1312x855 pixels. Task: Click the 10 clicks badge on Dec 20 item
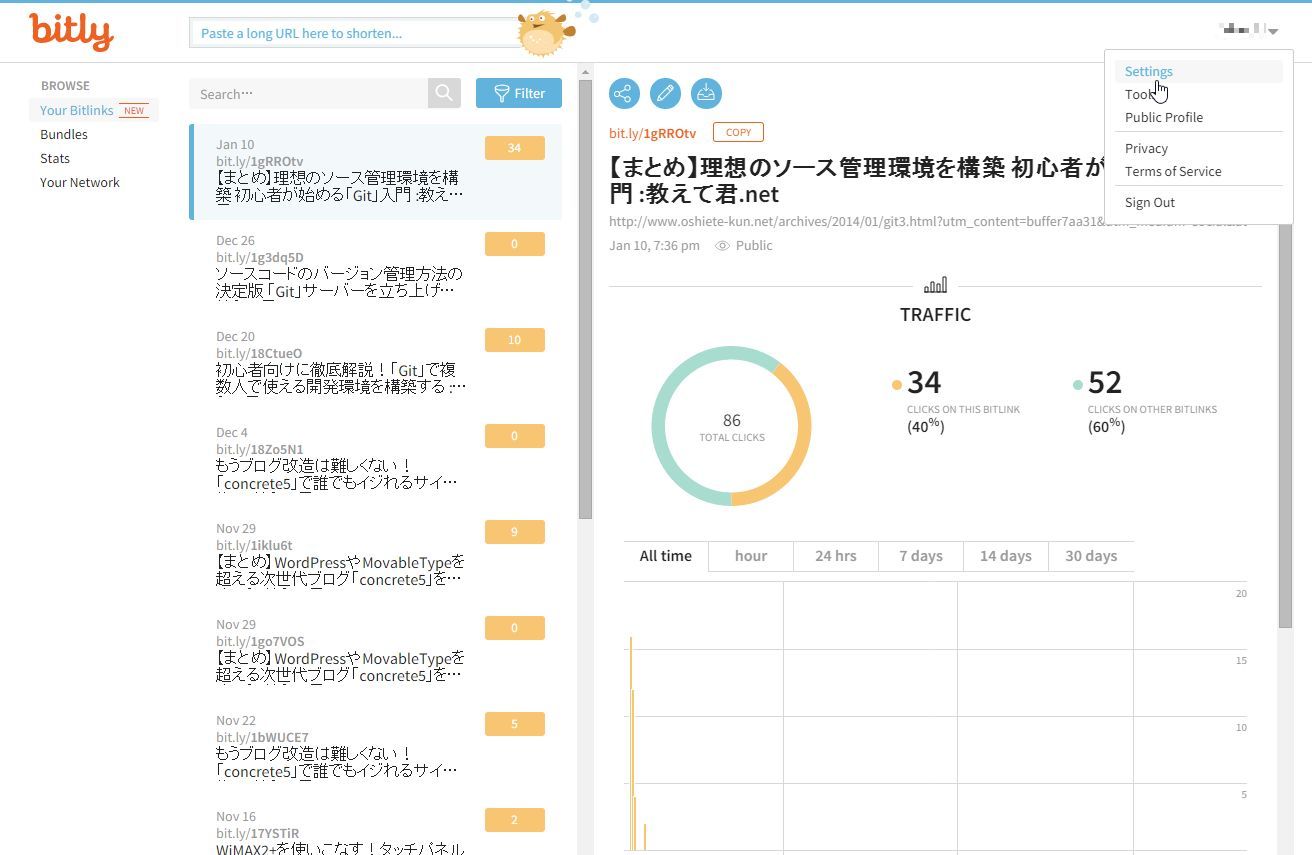[515, 340]
